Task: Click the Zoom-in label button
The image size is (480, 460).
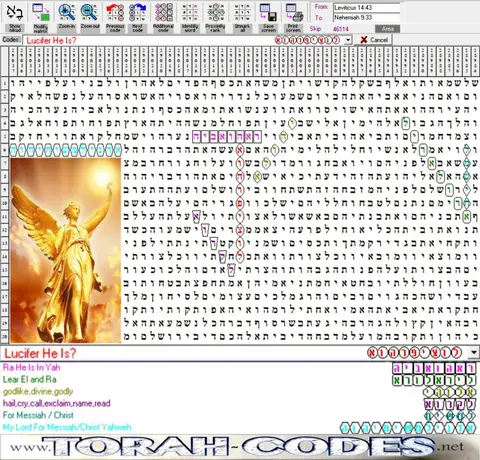Action: pos(67,28)
